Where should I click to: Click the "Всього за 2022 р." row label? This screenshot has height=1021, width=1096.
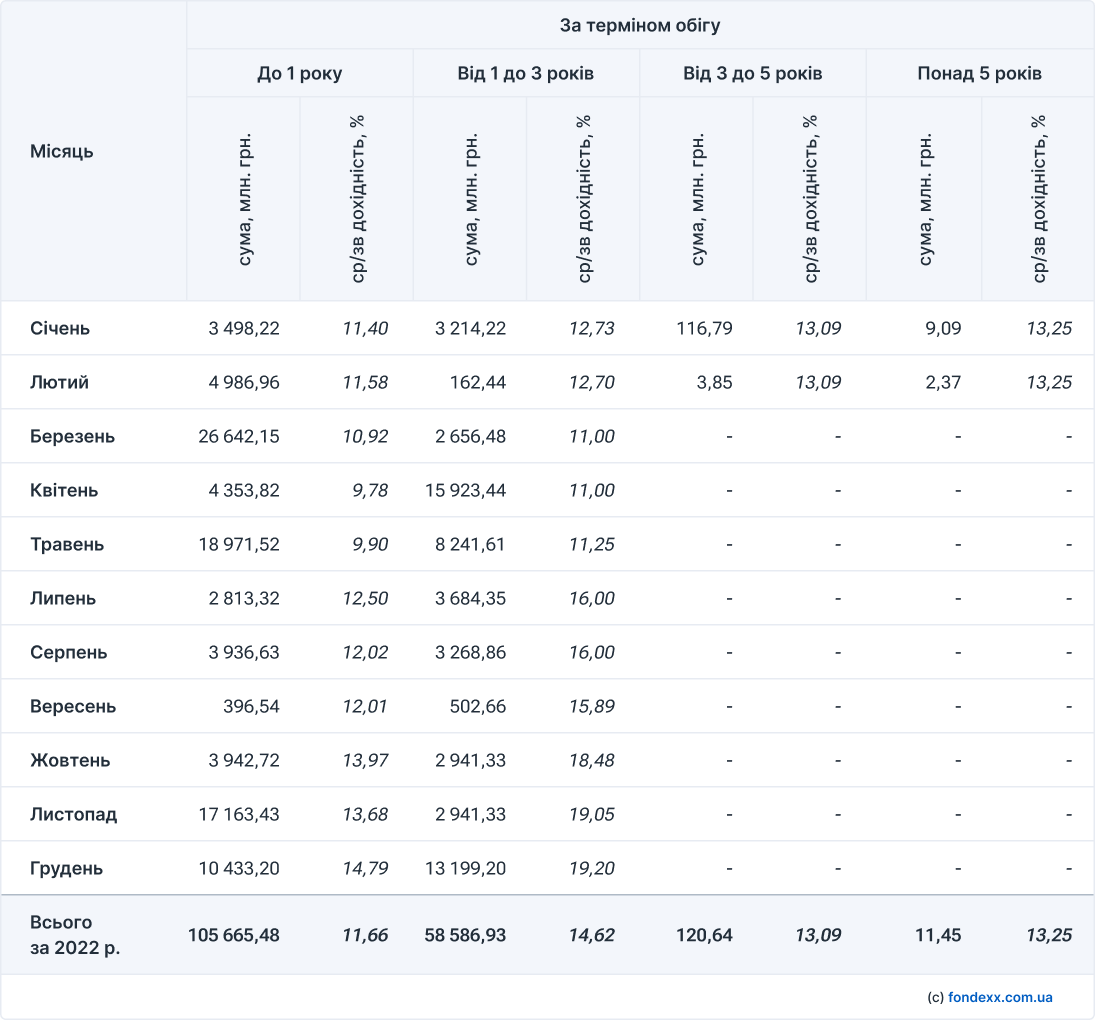[x=75, y=935]
